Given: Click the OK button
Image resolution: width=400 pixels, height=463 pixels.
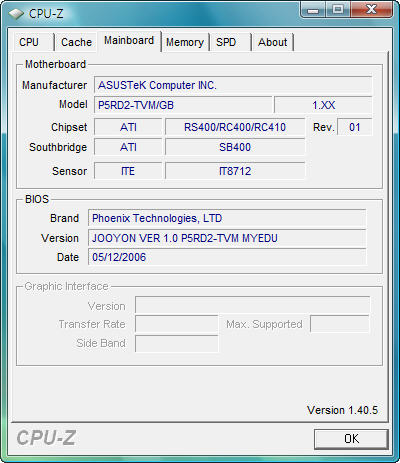Looking at the screenshot, I should pyautogui.click(x=351, y=439).
